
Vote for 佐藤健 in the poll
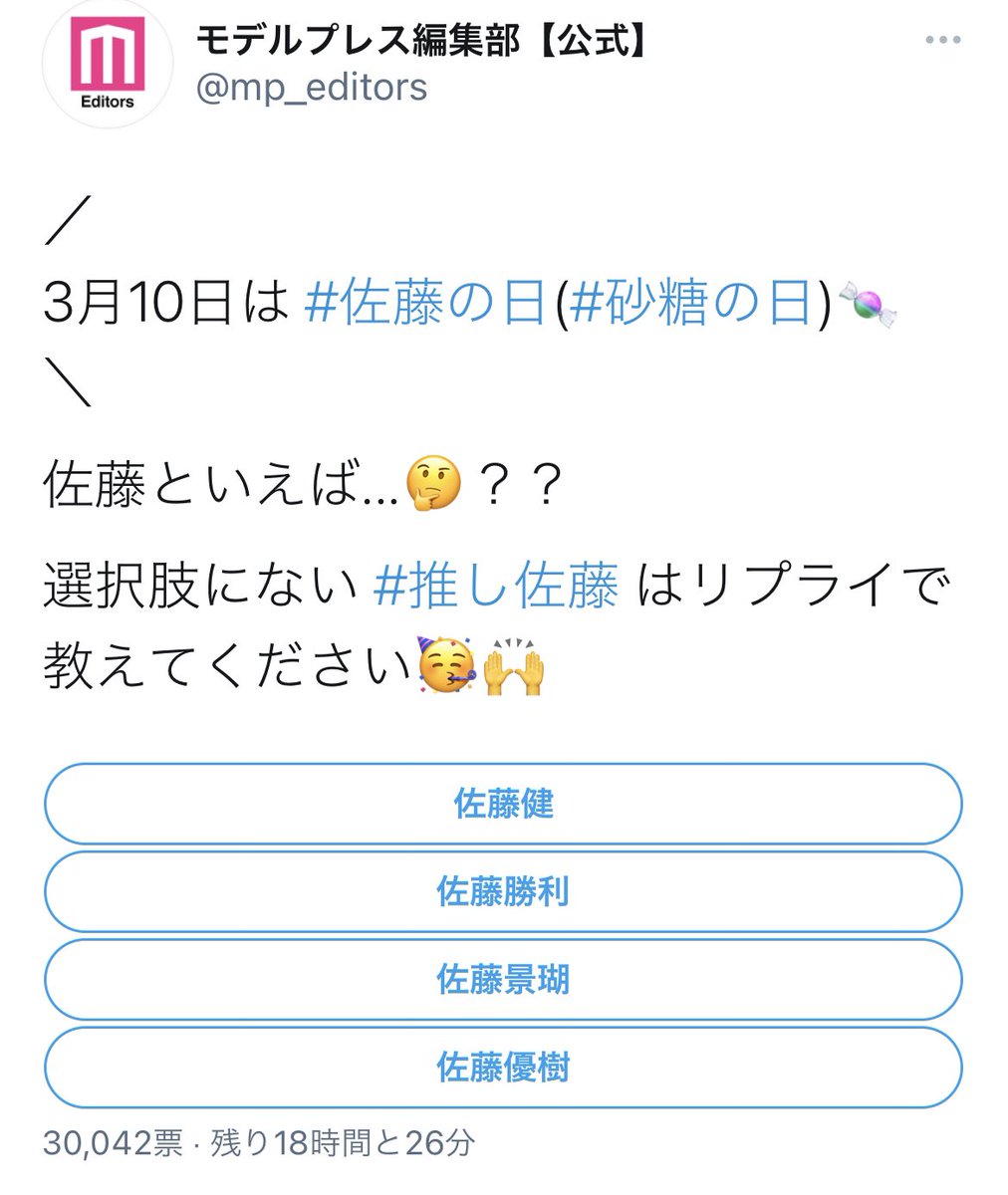(503, 804)
